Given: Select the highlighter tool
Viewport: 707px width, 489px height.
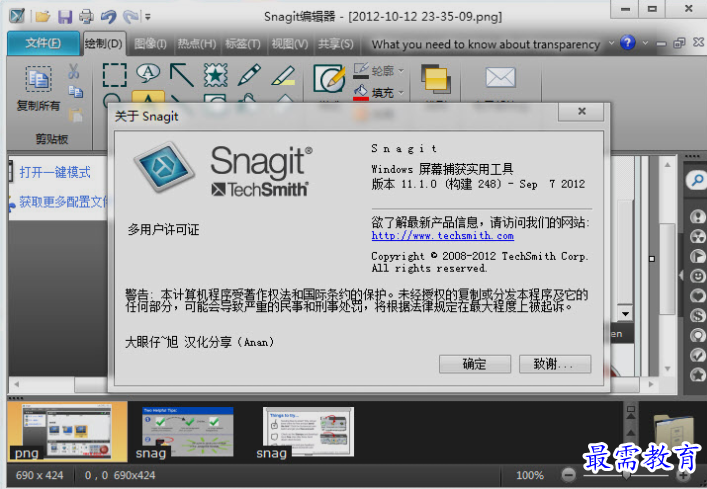Looking at the screenshot, I should point(284,75).
